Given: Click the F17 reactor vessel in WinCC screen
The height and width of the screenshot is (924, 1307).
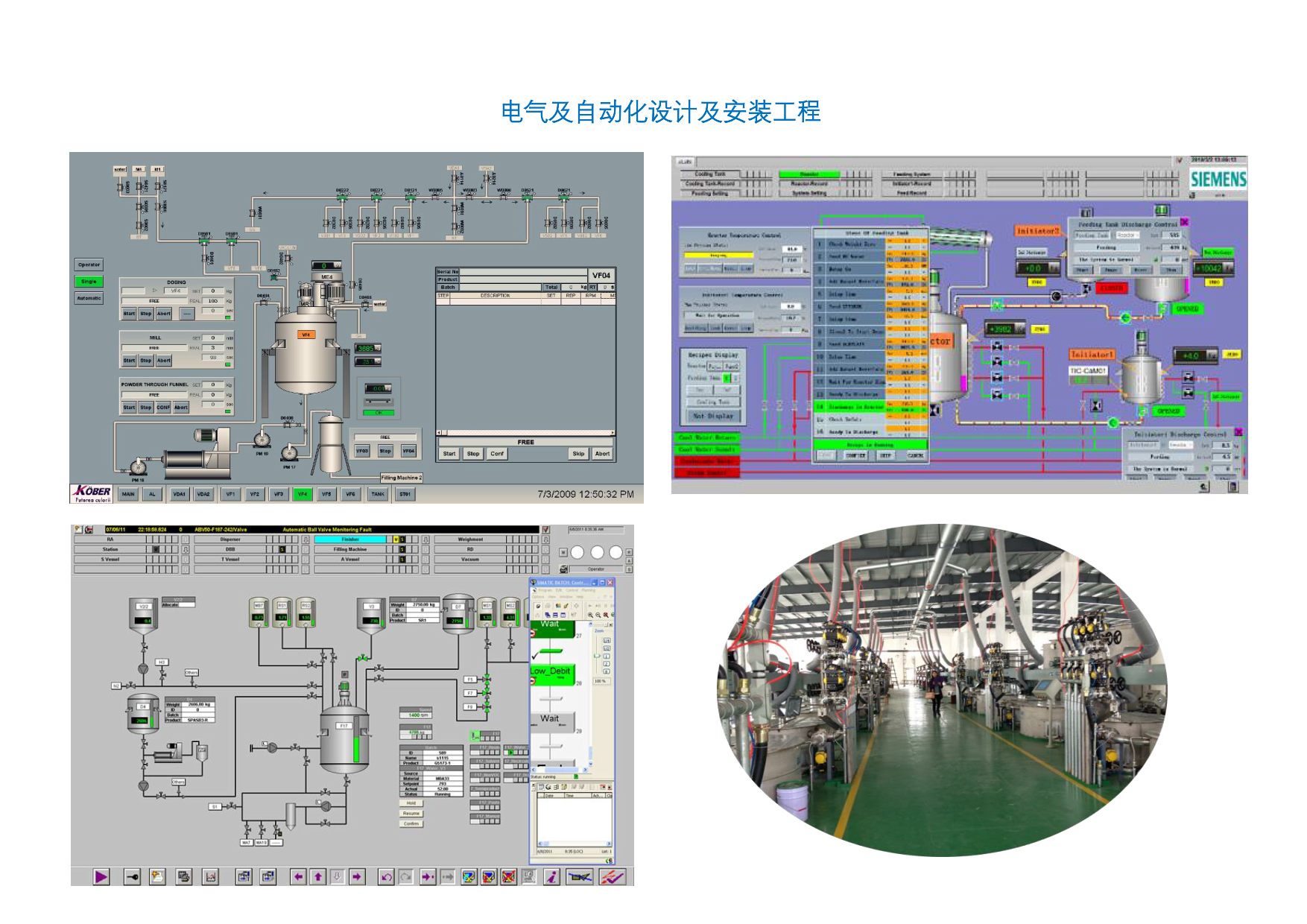Looking at the screenshot, I should (344, 741).
